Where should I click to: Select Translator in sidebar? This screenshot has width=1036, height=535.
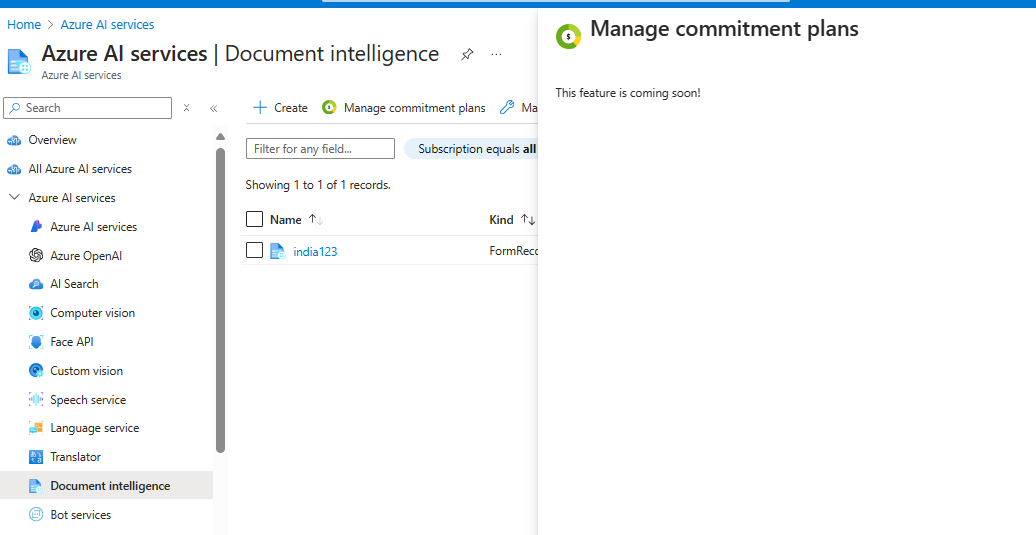pos(75,457)
